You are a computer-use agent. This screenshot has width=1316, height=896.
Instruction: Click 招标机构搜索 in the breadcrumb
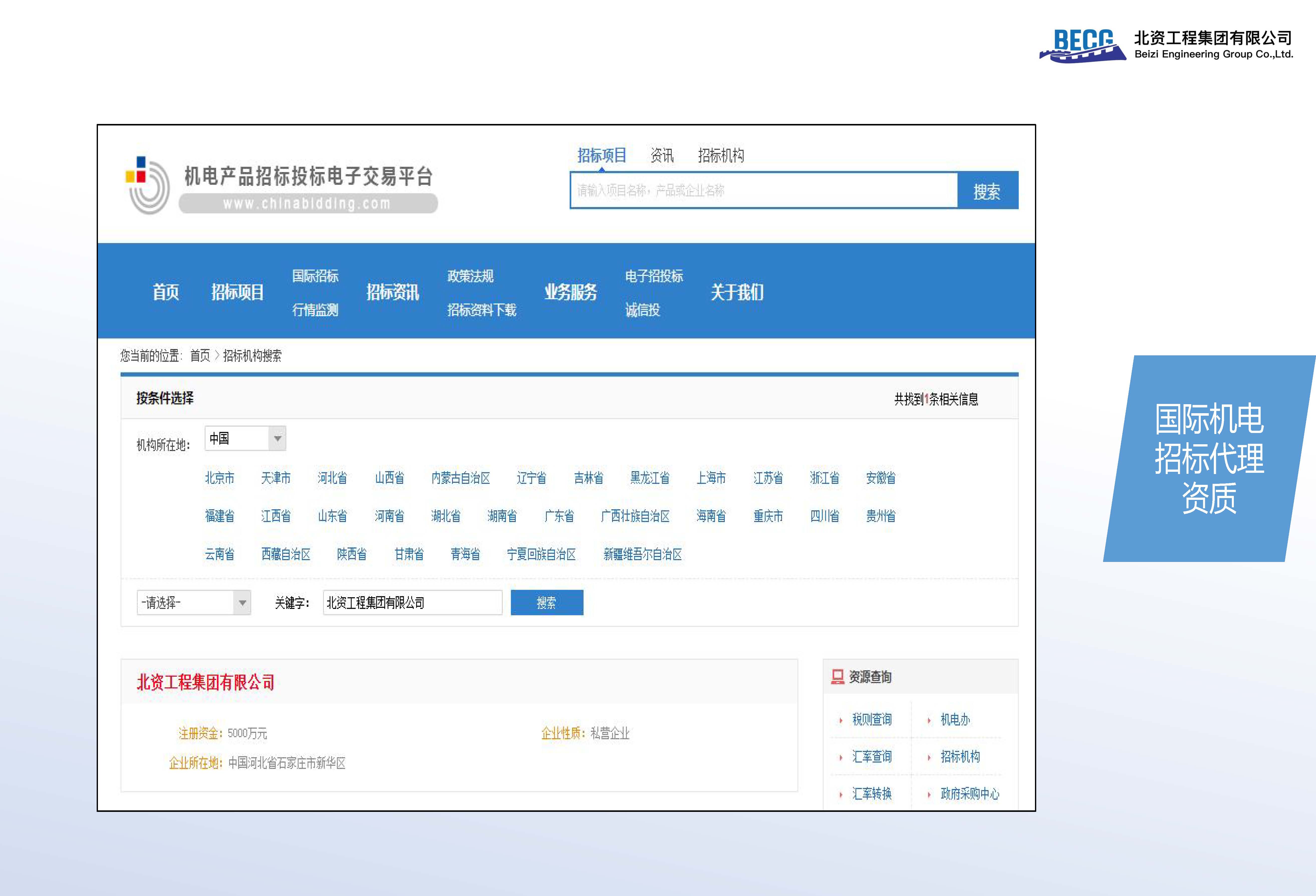(252, 355)
